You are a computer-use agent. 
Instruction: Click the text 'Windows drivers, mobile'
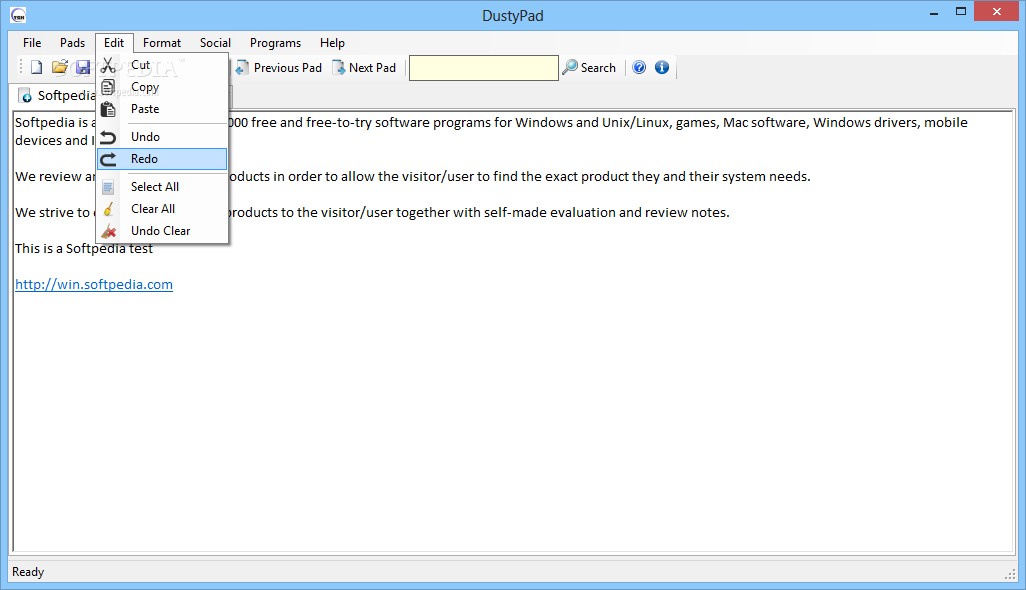(890, 122)
